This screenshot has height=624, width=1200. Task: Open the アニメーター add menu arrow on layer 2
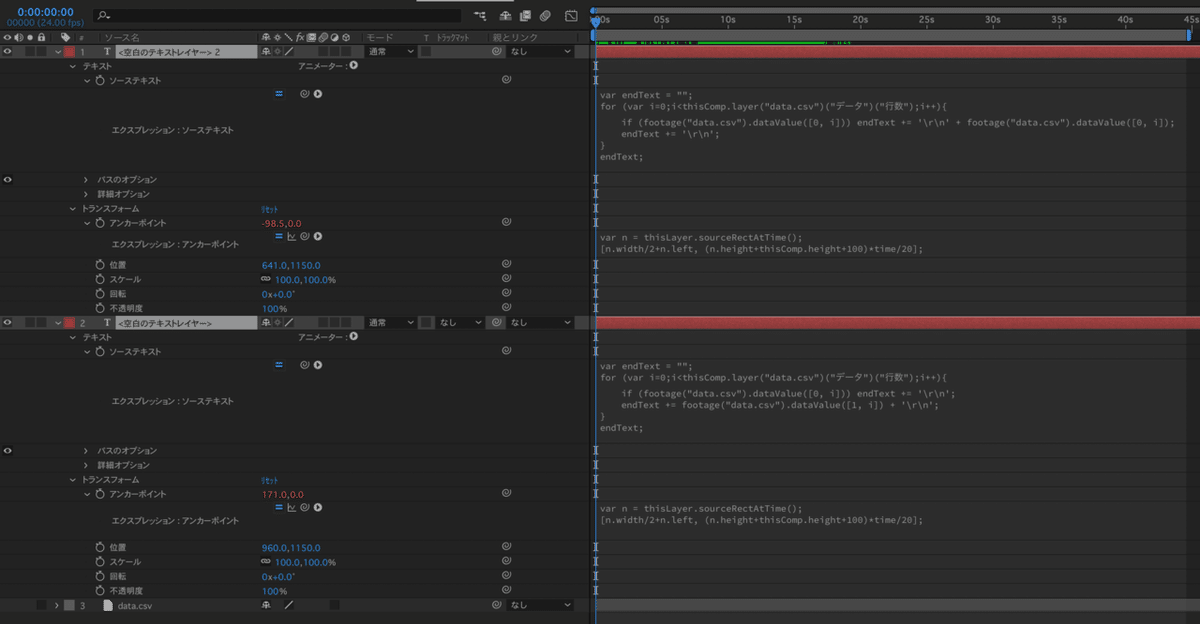(353, 337)
